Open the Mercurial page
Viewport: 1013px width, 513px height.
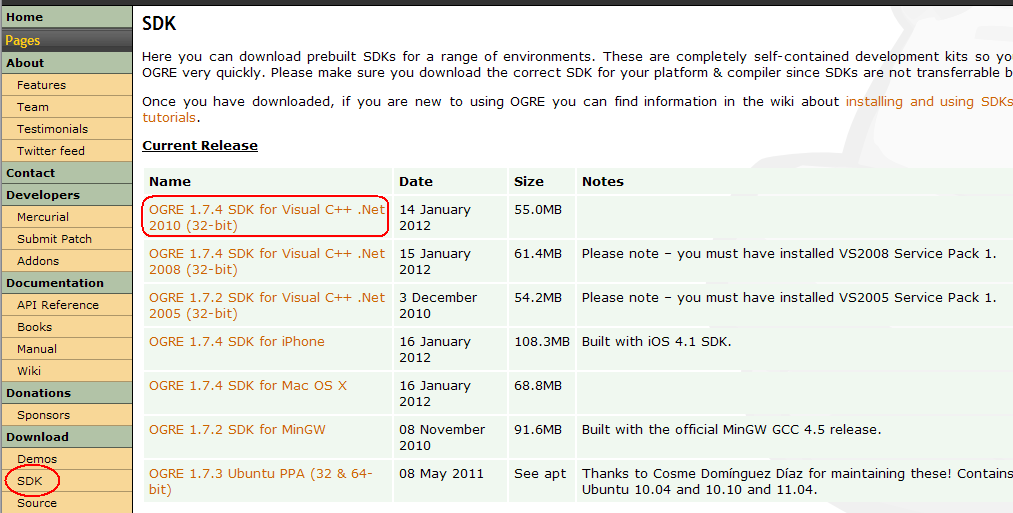(67, 216)
